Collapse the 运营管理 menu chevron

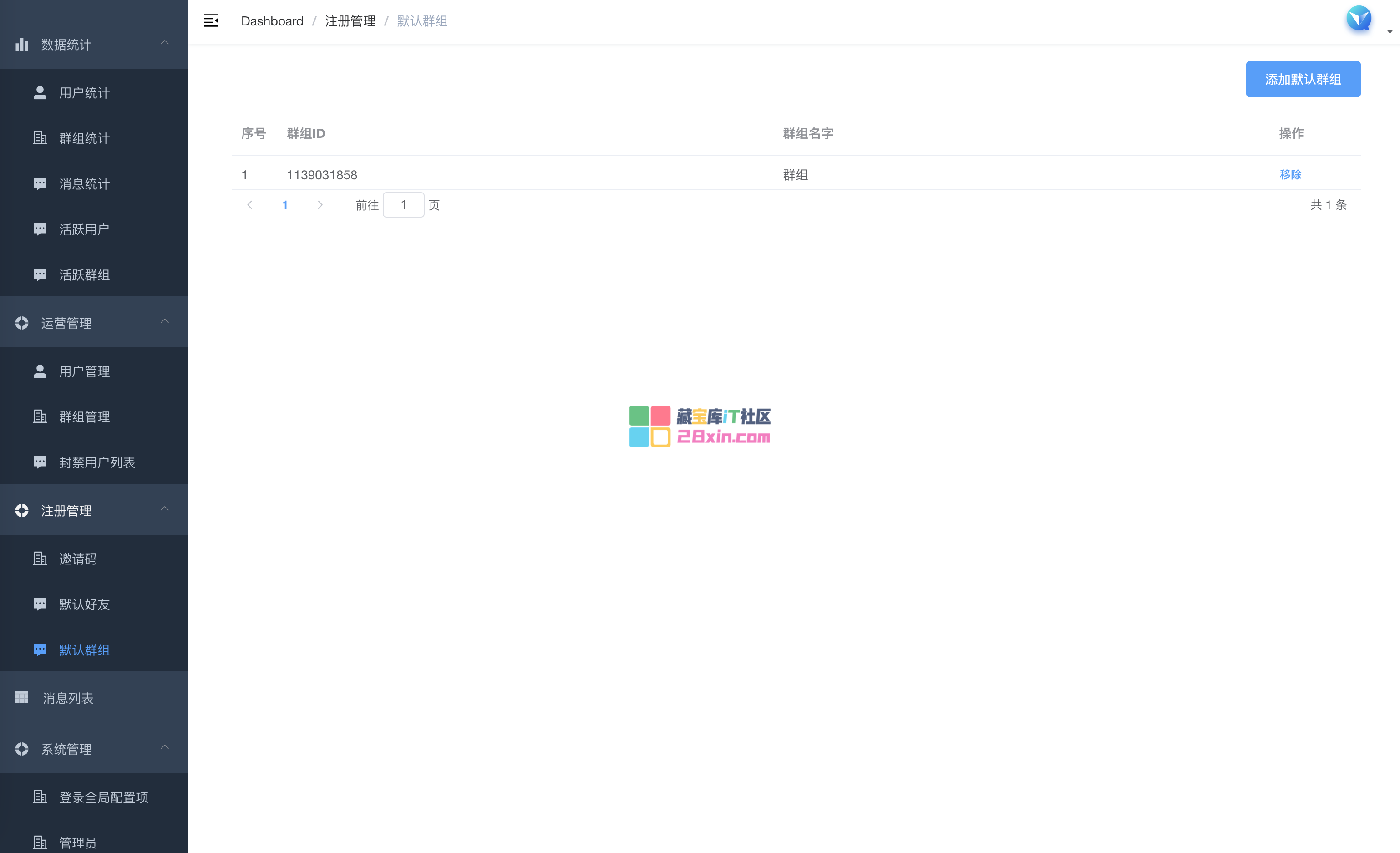[x=165, y=322]
